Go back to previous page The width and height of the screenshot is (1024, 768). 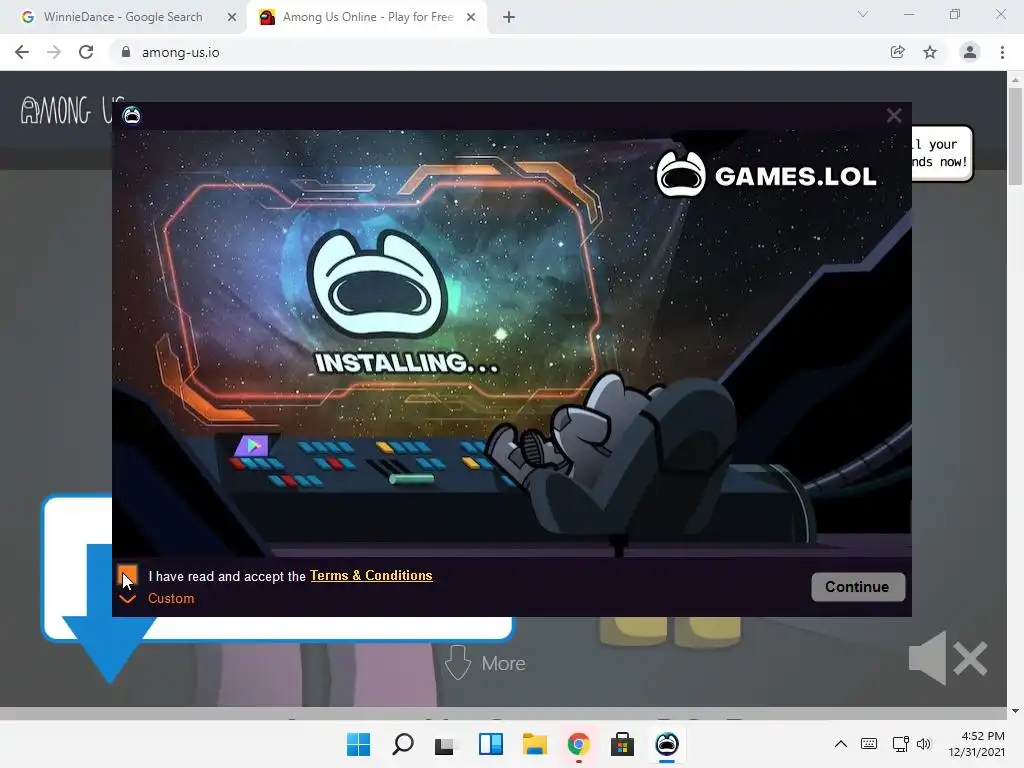pos(22,52)
